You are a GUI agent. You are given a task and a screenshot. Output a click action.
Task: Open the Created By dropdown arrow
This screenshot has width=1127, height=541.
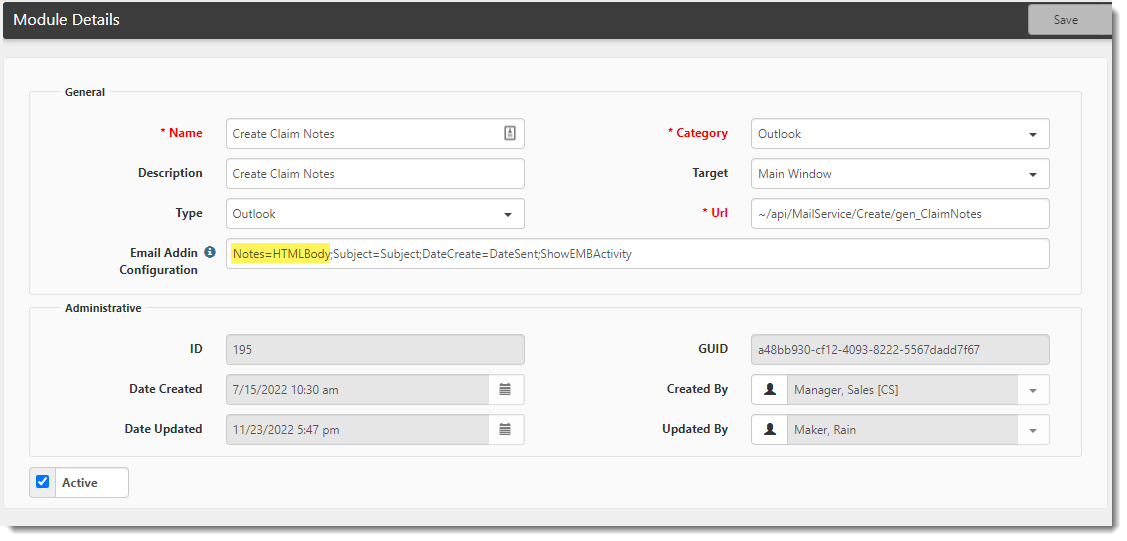coord(1033,390)
